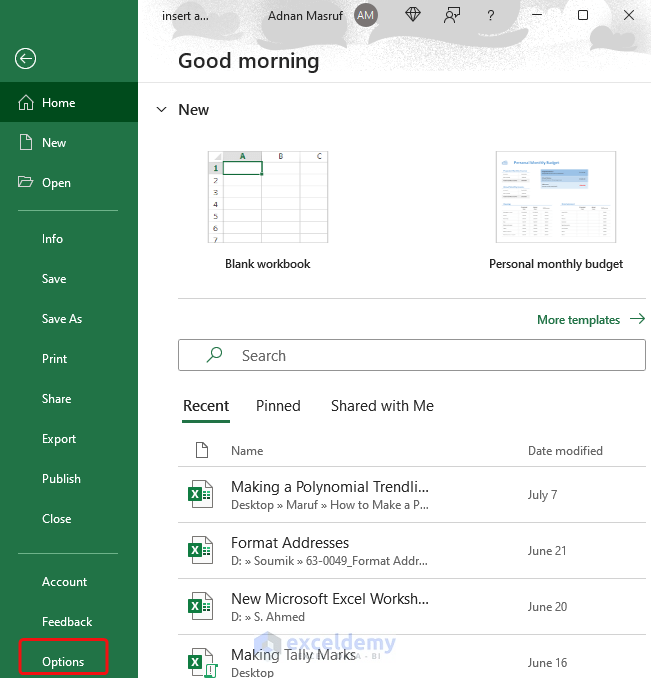Minimize the Excel window

click(537, 15)
